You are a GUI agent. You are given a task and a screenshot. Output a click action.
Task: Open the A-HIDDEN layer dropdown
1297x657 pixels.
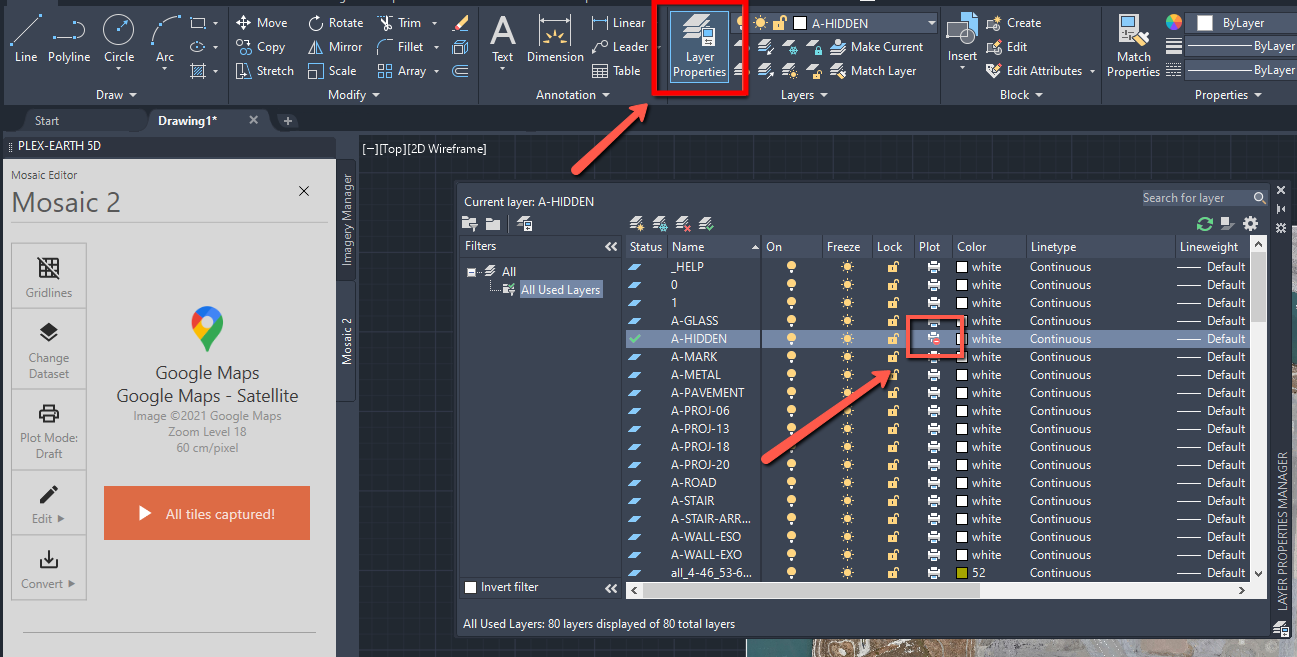[931, 23]
